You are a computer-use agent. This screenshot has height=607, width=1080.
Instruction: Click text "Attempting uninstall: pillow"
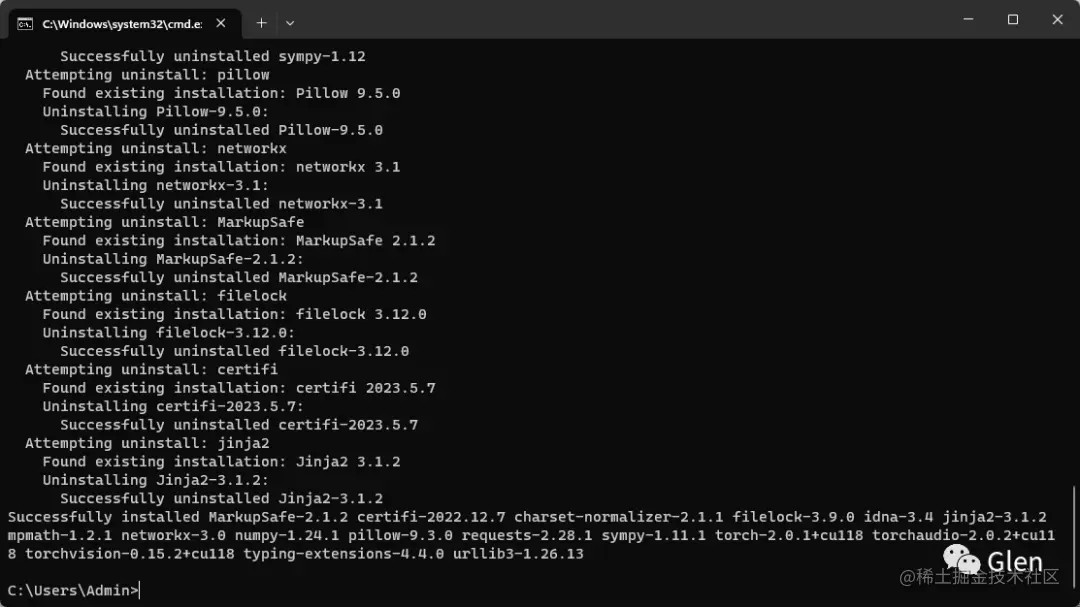[147, 74]
